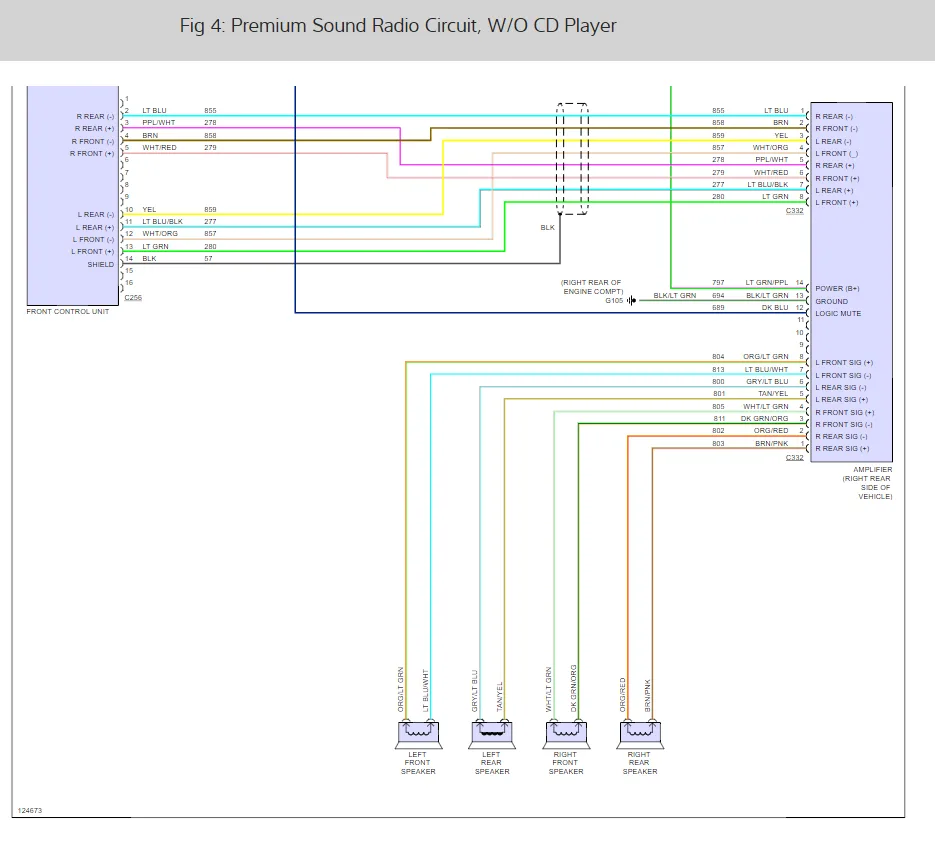Click the 'G105' ground label
This screenshot has width=935, height=844.
614,301
